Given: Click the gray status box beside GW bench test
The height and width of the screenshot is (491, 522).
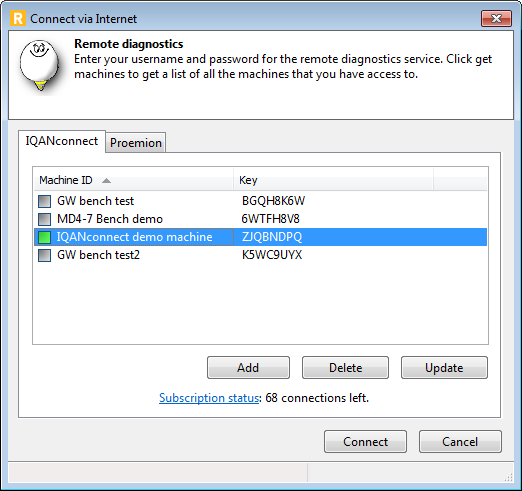Looking at the screenshot, I should pyautogui.click(x=44, y=201).
